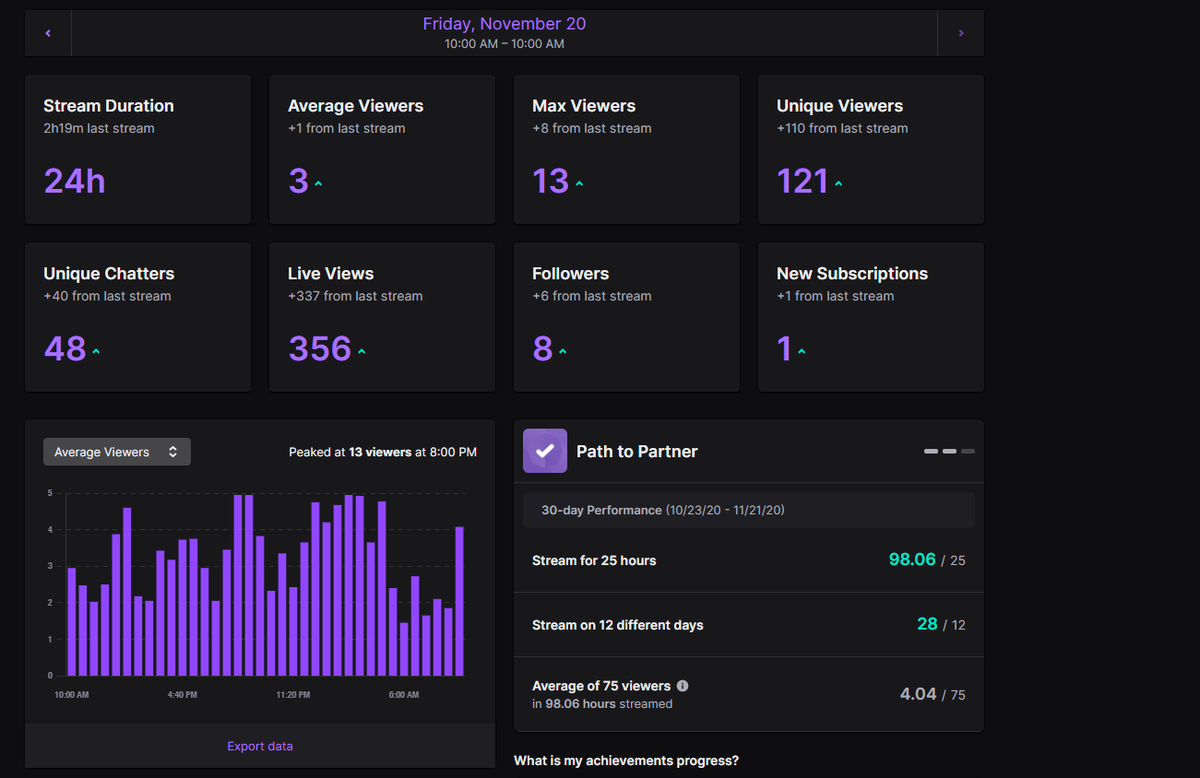Open the Max Viewers stat card
The image size is (1200, 778).
click(627, 149)
